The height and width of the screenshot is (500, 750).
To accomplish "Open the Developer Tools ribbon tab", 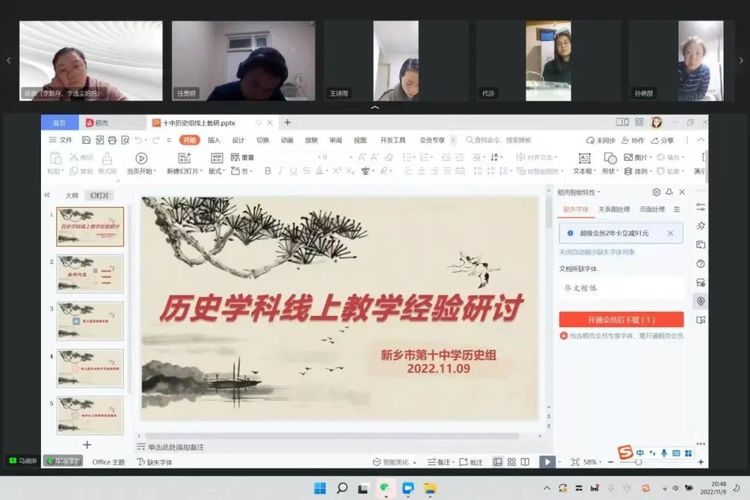I will 393,140.
